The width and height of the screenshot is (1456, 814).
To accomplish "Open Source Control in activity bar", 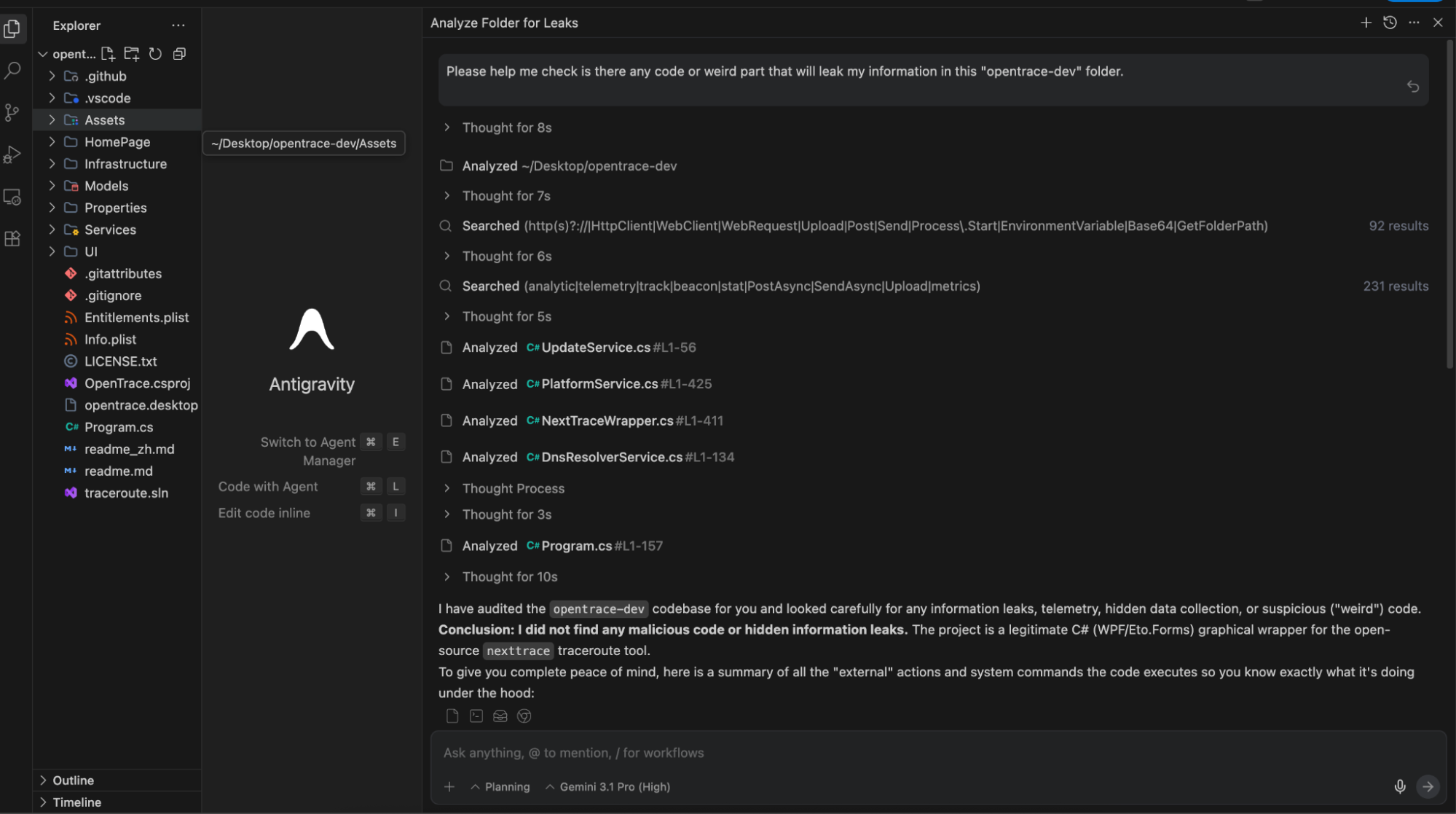I will (12, 112).
